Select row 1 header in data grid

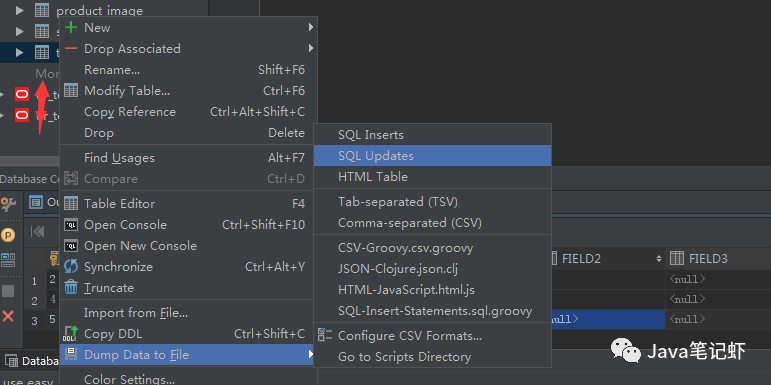coord(34,281)
